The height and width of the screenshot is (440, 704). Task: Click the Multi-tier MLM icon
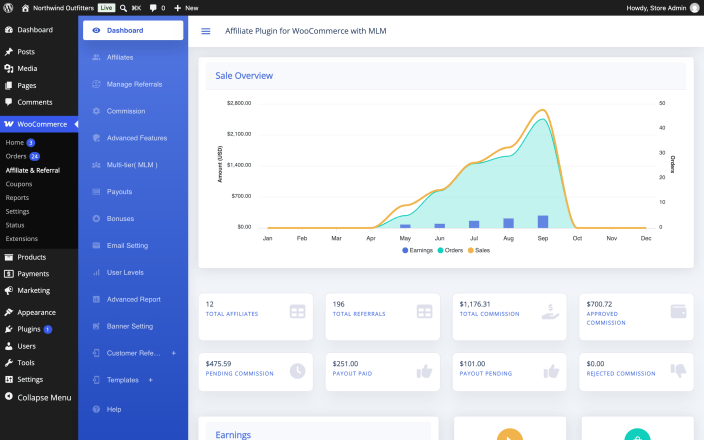pyautogui.click(x=96, y=165)
